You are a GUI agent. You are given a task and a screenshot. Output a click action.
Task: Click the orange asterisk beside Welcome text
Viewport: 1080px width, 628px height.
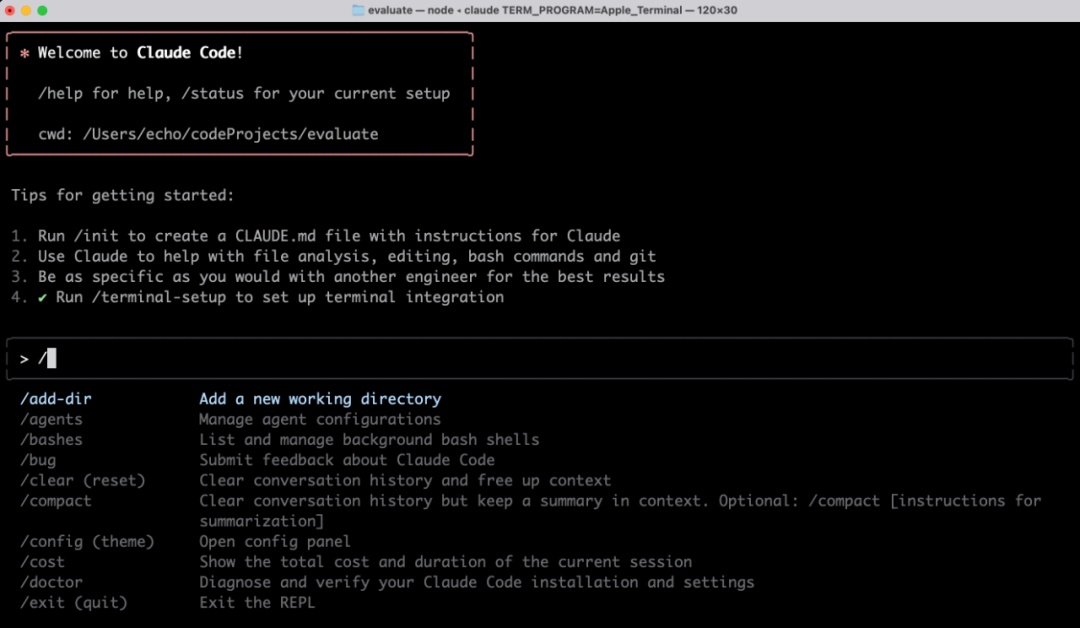click(x=24, y=53)
